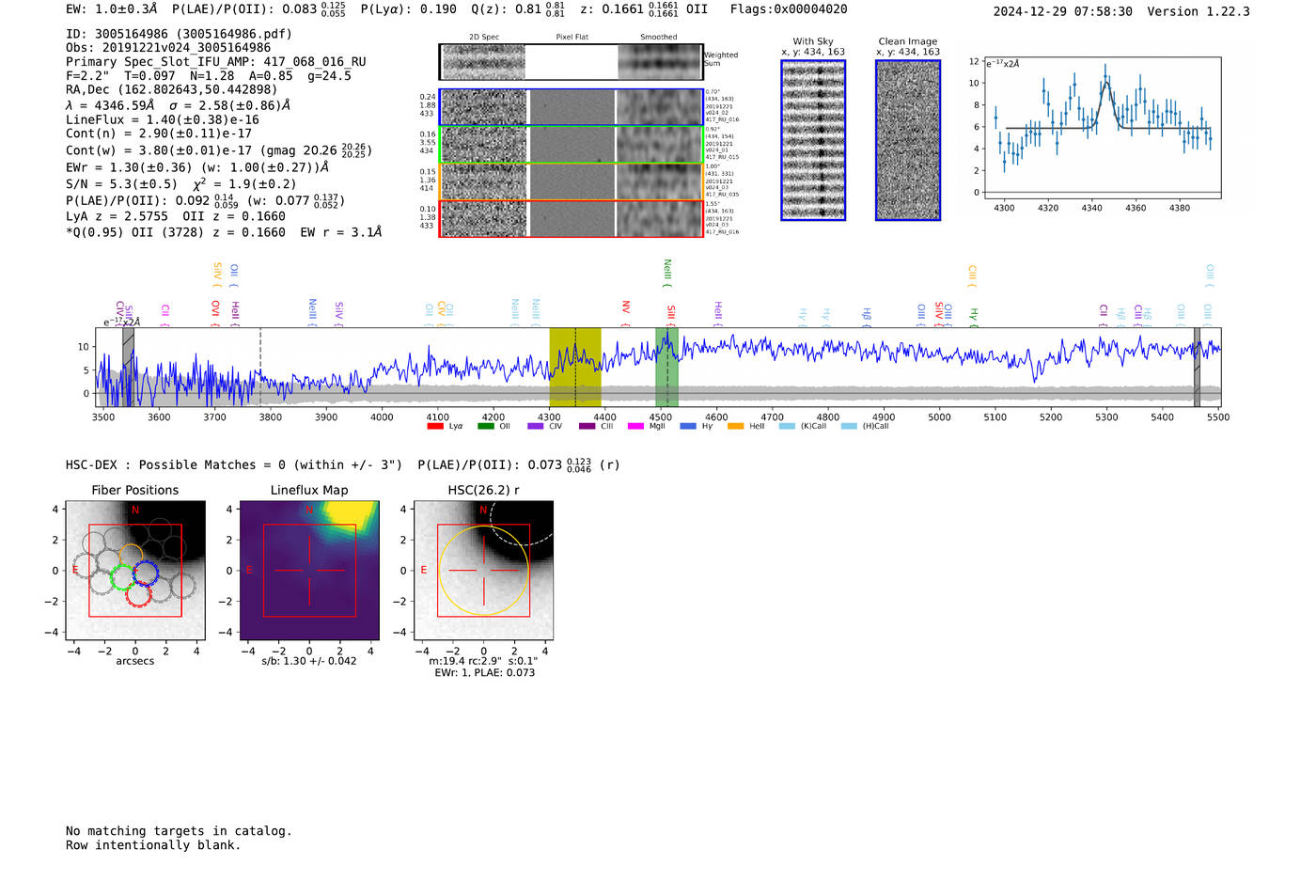Click the Flags:0x00004020 text

click(x=789, y=9)
